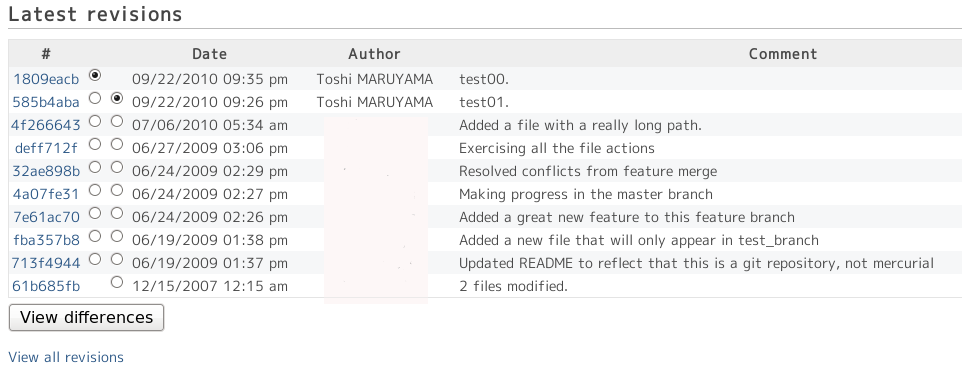Open revision 713f4944 link
Screen dimensions: 962x374
[x=46, y=263]
